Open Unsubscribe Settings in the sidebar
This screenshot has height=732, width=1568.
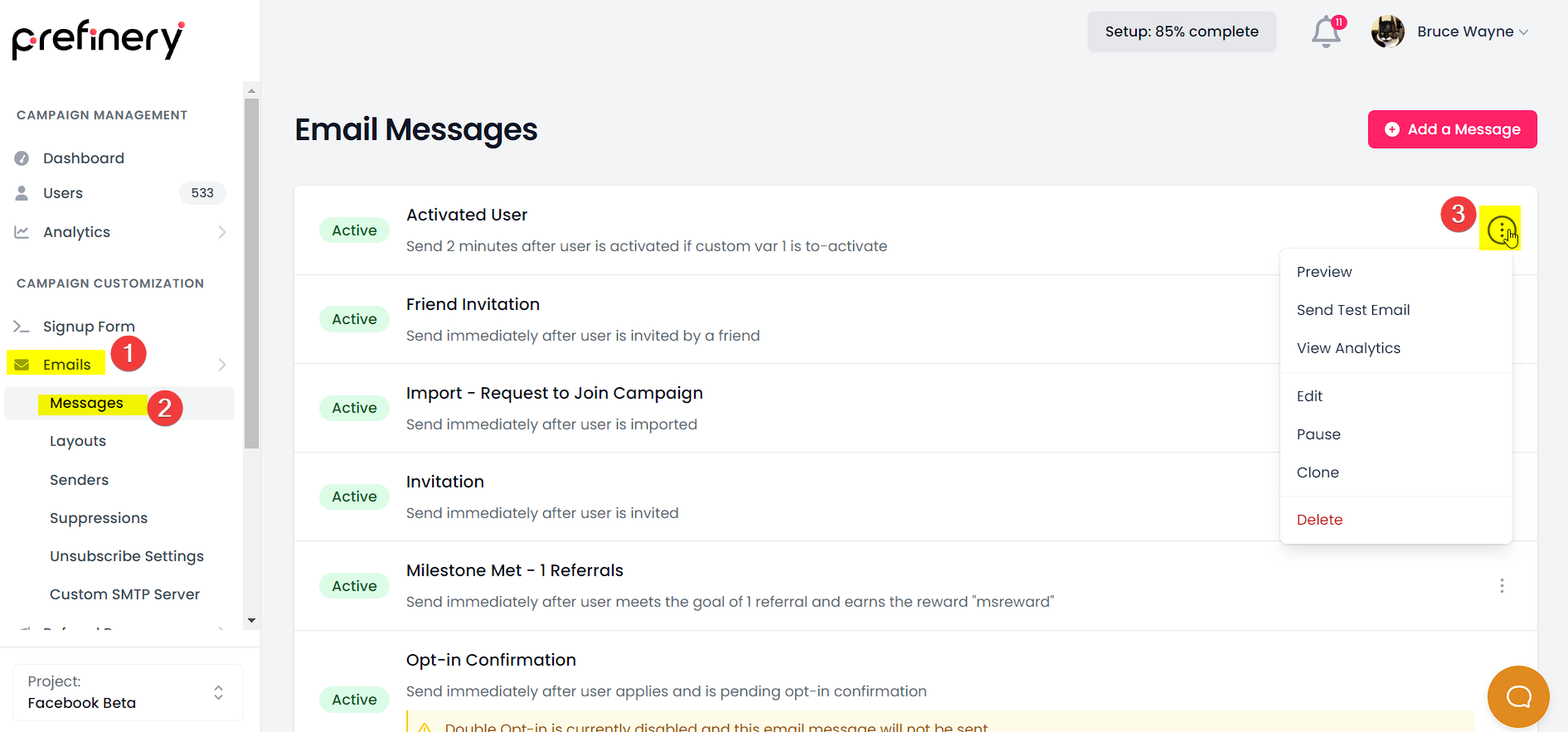click(x=127, y=556)
